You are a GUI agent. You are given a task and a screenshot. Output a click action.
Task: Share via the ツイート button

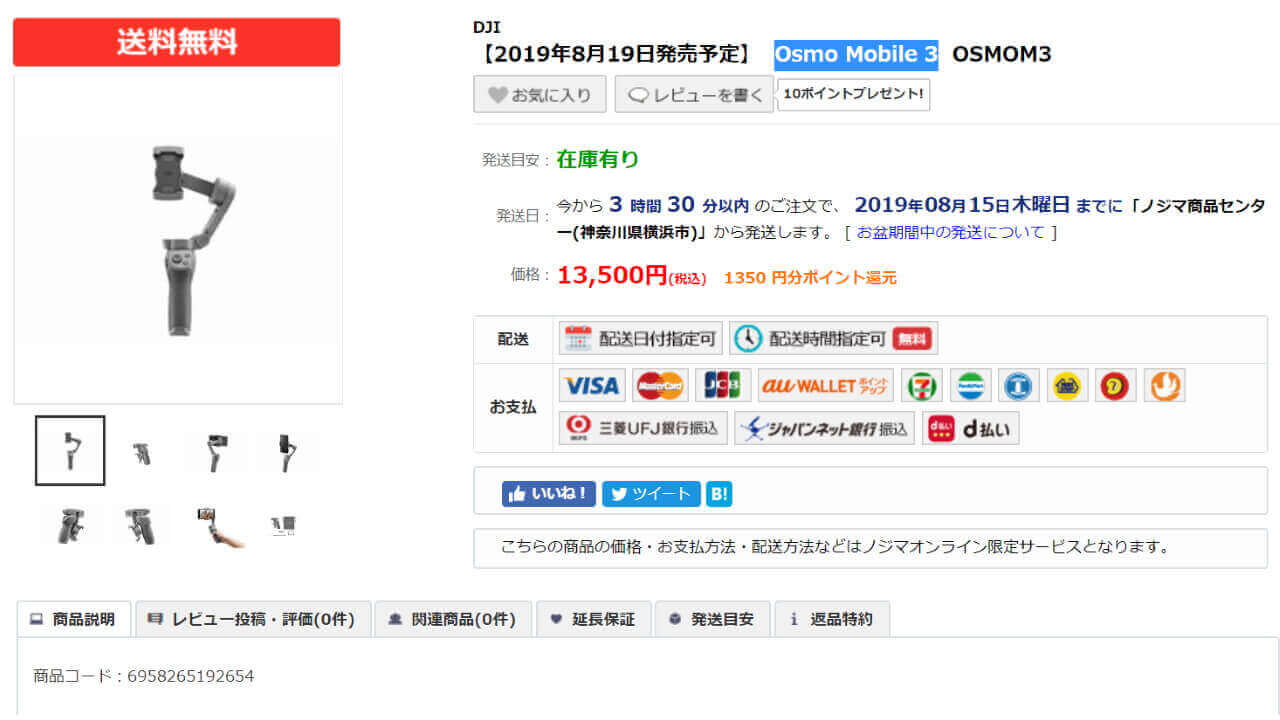pyautogui.click(x=651, y=493)
